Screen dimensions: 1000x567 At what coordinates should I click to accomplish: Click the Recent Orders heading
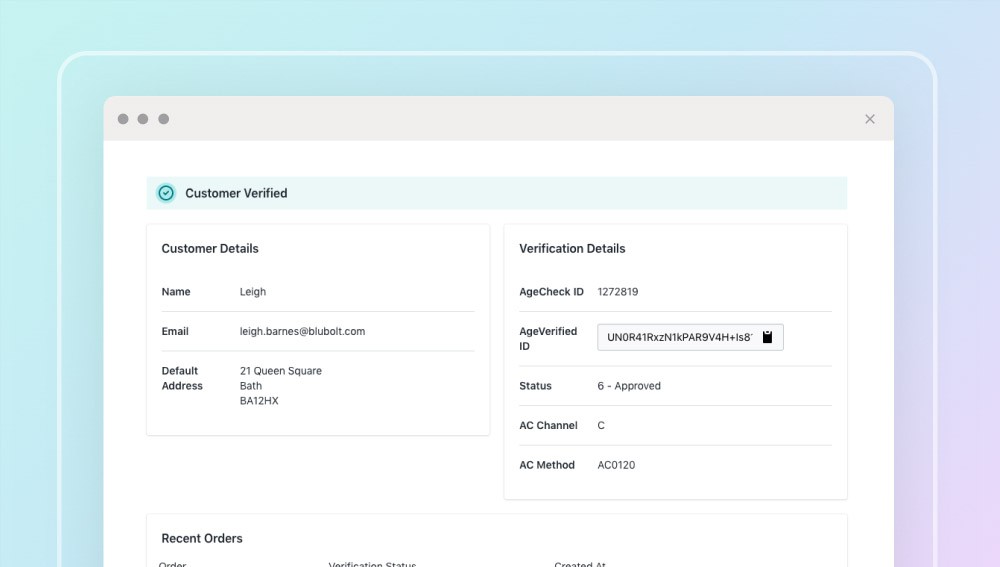click(x=202, y=538)
